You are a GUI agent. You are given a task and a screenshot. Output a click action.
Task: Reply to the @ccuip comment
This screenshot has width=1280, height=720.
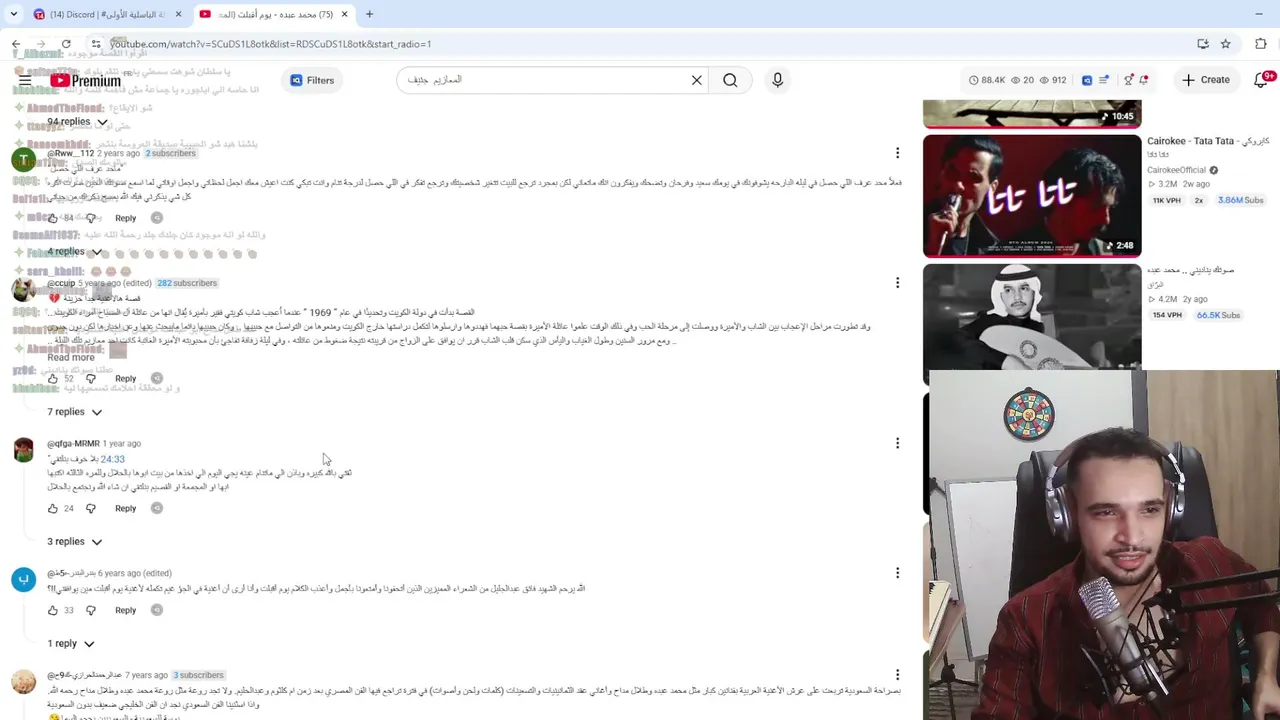[x=125, y=379]
